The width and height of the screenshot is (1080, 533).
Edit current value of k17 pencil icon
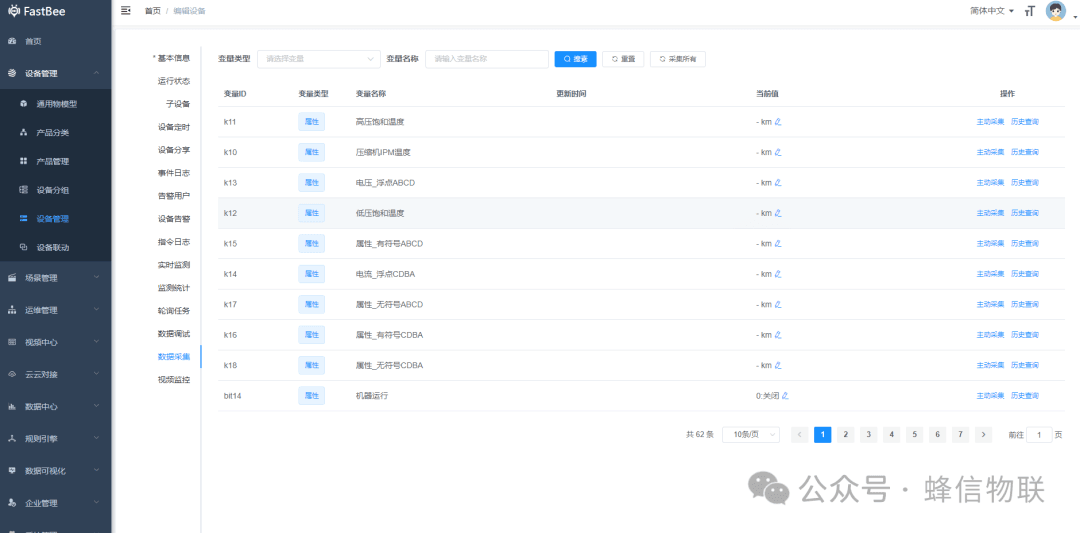point(778,304)
